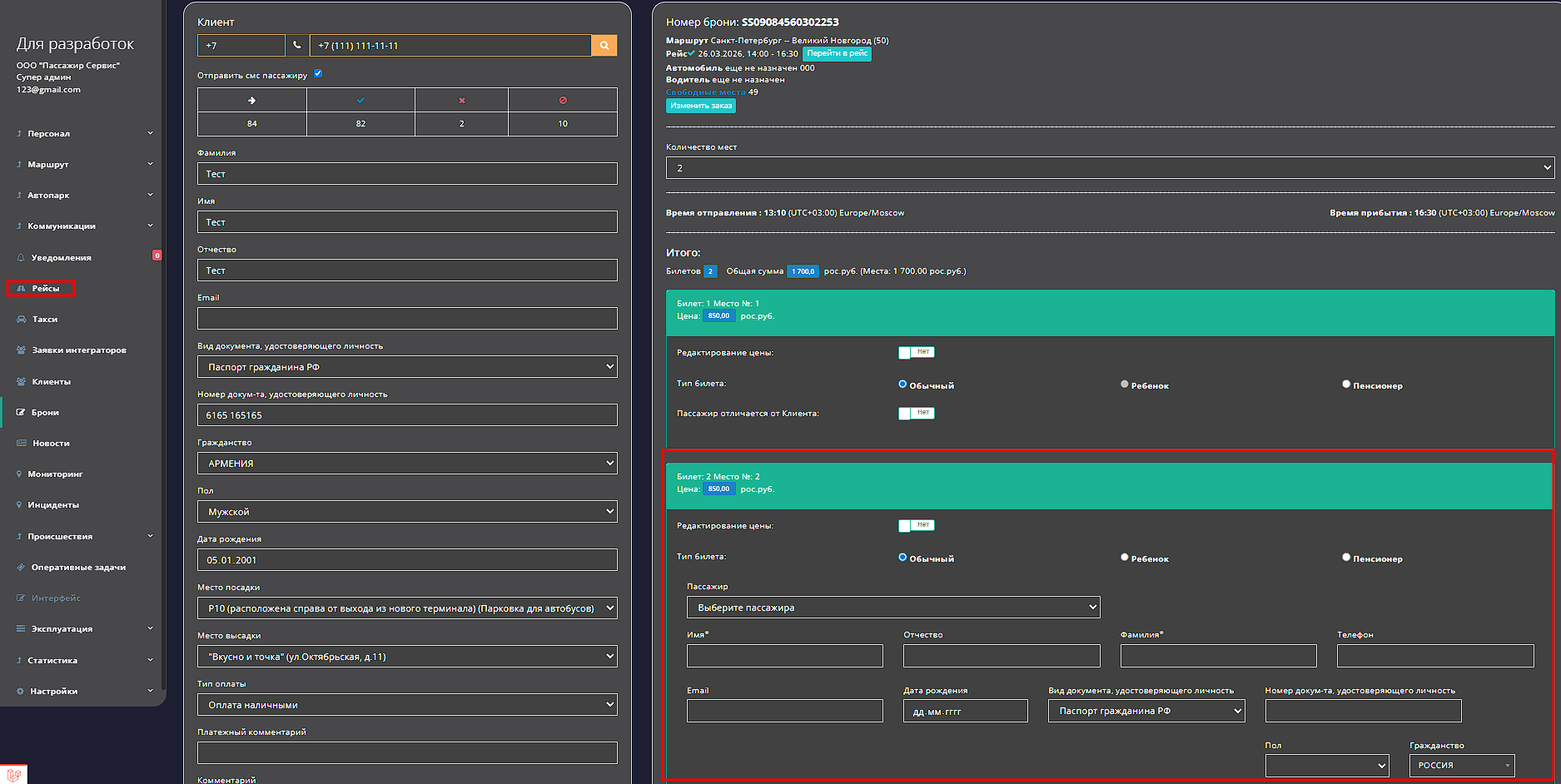Open the Выберите пассажира dropdown

[892, 608]
